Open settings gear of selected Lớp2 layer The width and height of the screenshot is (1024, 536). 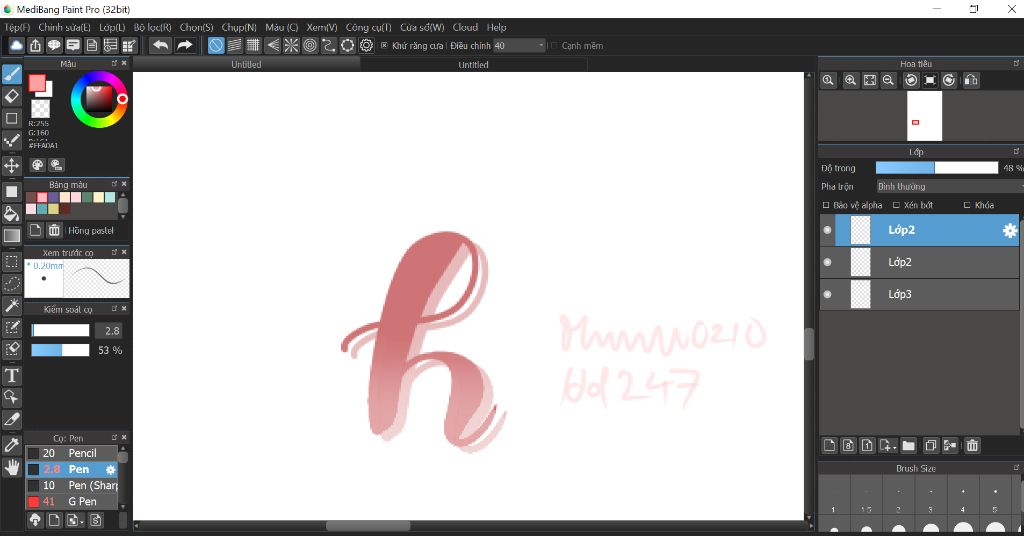pyautogui.click(x=1010, y=230)
